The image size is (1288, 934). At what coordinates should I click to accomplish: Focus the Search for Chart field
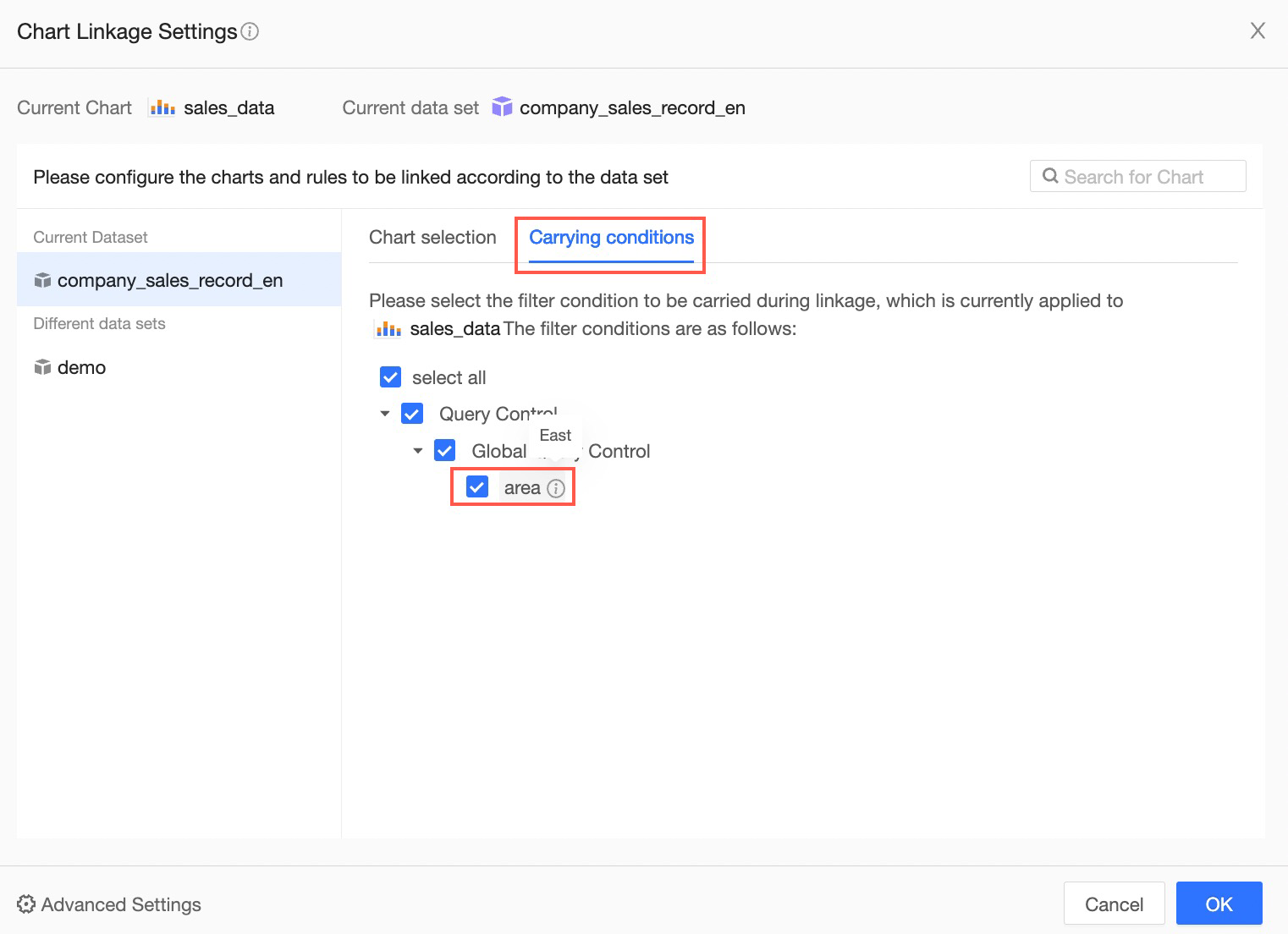click(1147, 176)
